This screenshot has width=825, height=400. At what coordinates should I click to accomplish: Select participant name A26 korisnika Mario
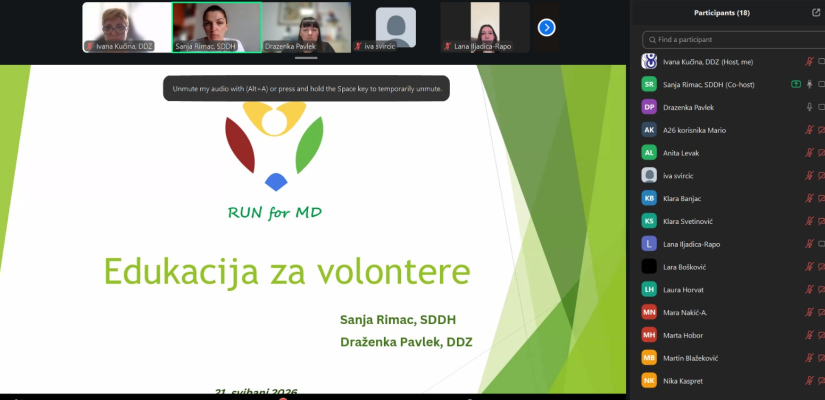coord(695,130)
